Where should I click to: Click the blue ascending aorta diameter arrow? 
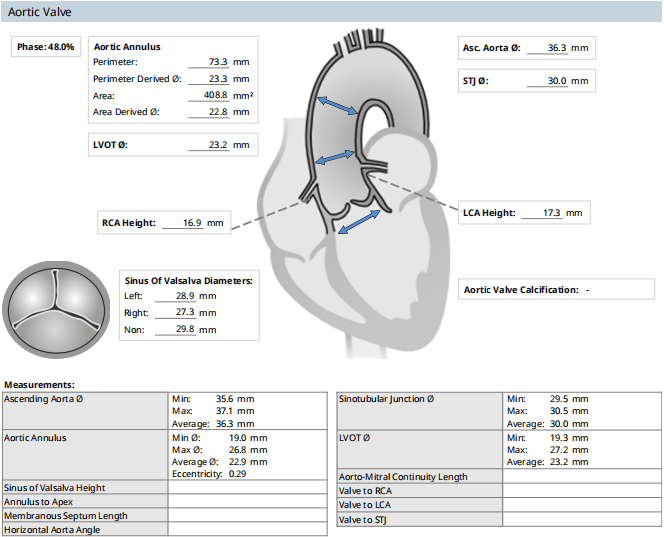(335, 108)
